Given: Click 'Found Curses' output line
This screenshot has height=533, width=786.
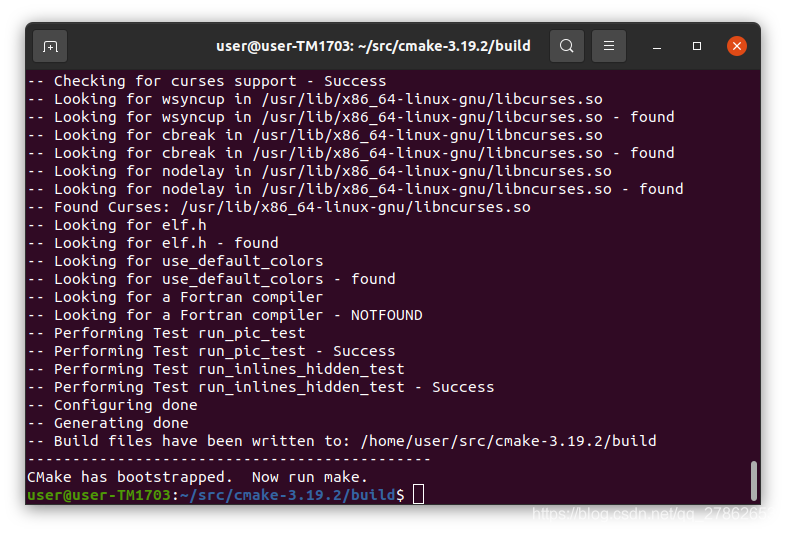Looking at the screenshot, I should [279, 207].
